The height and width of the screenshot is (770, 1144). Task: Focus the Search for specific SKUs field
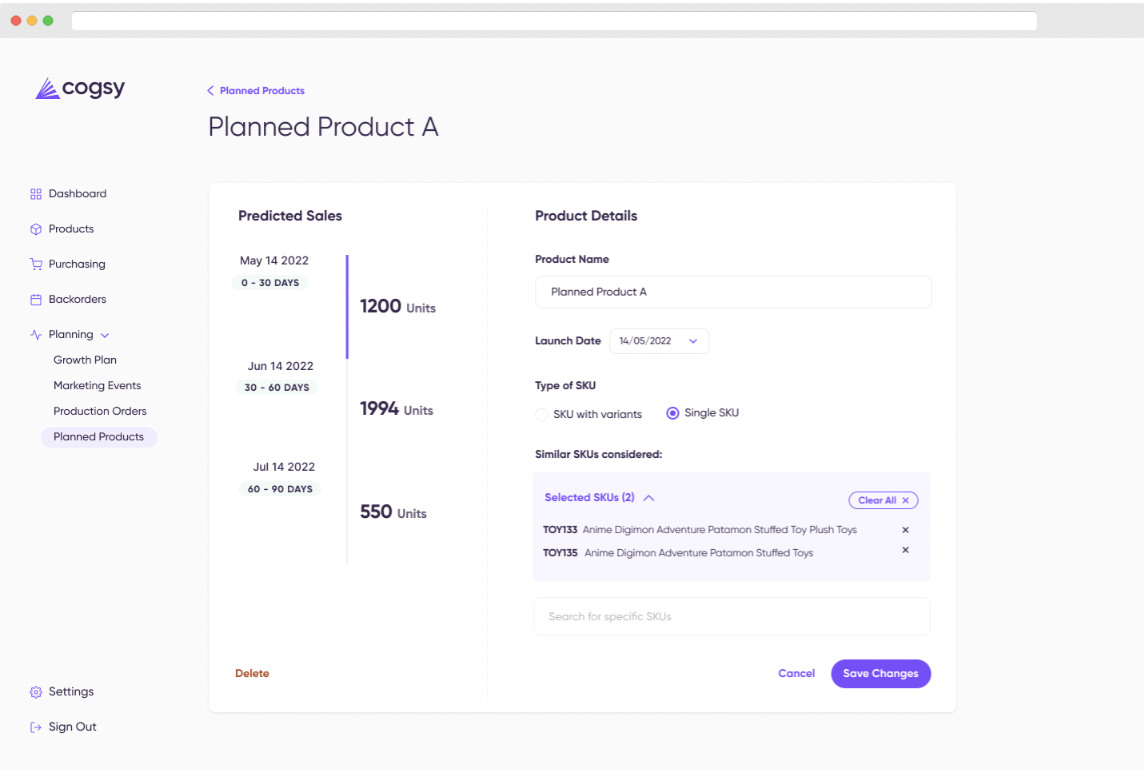[732, 617]
